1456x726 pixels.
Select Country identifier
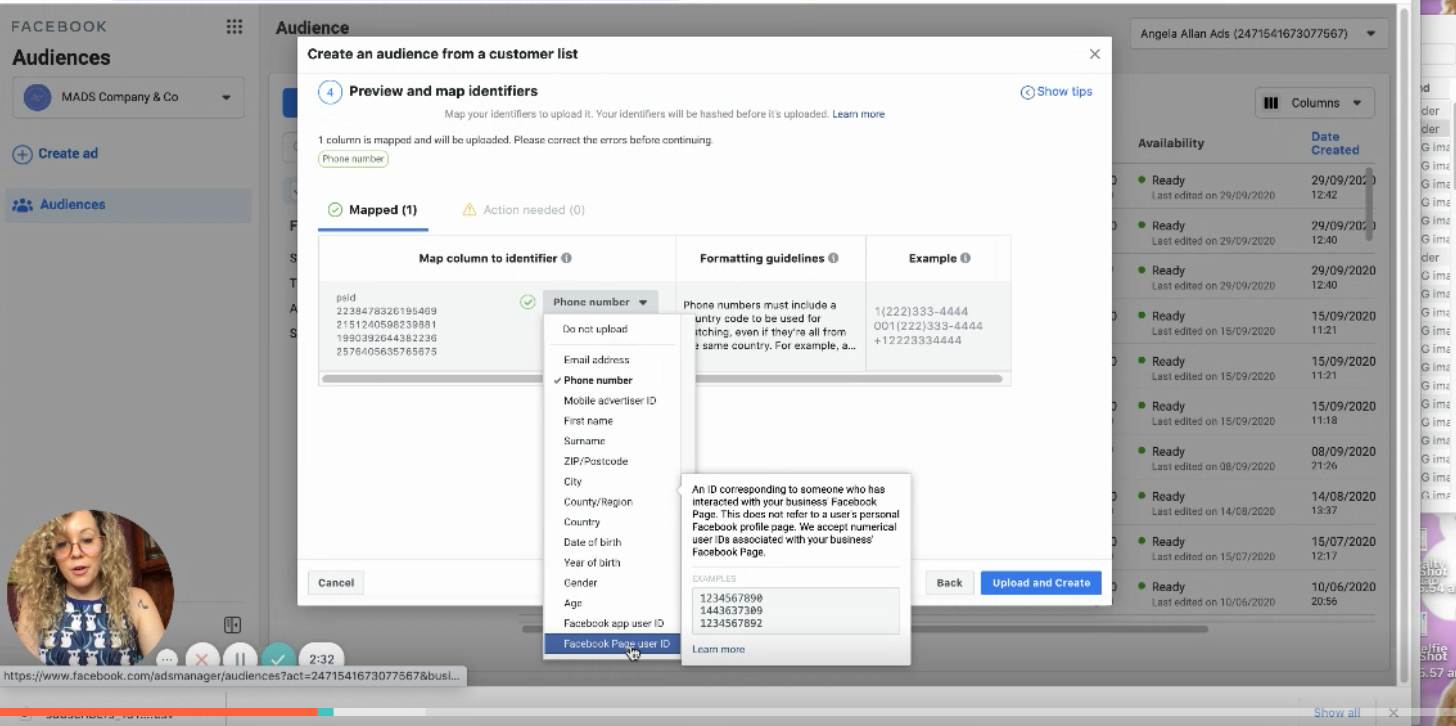coord(582,522)
